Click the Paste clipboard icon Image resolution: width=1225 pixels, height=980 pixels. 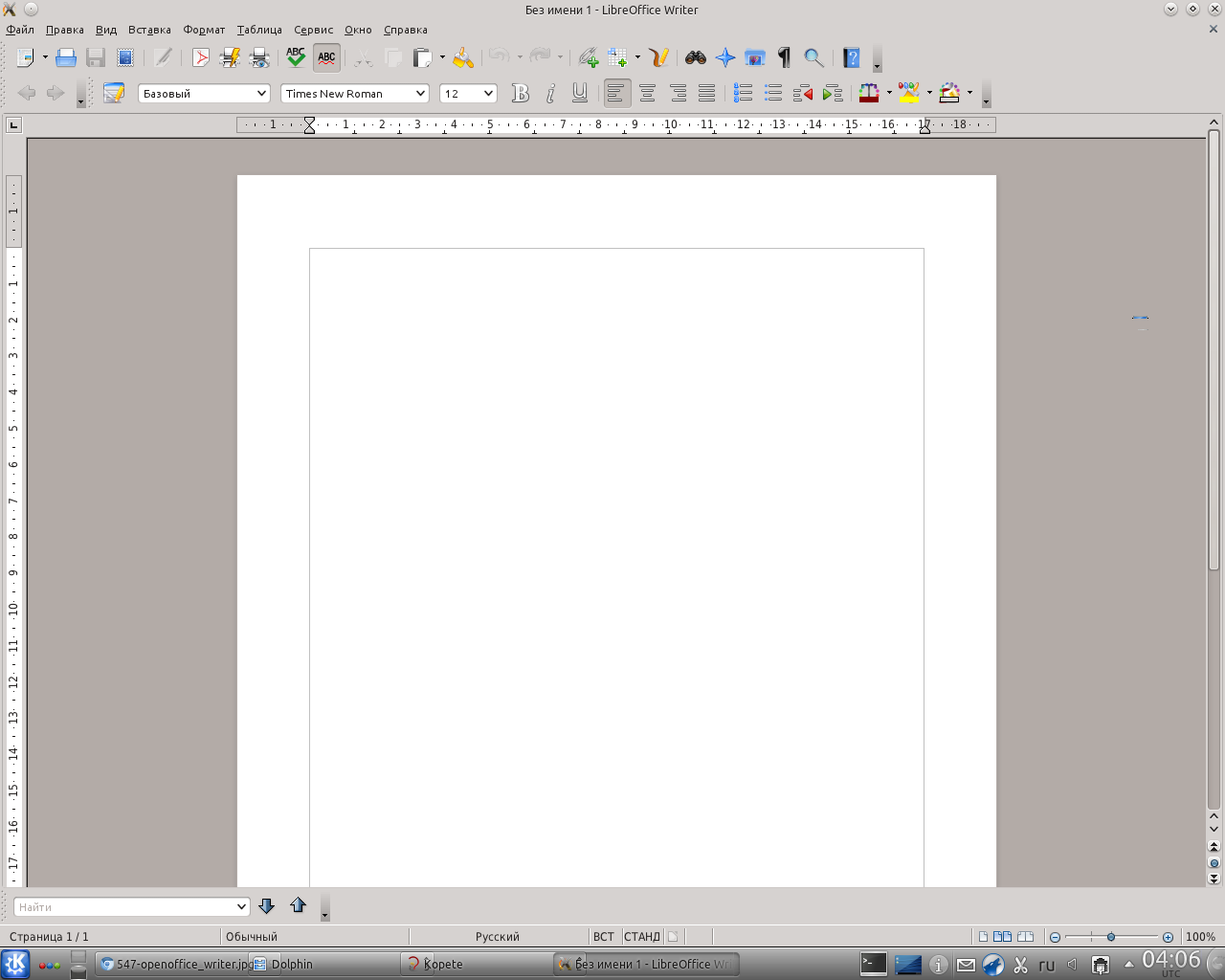click(x=422, y=57)
